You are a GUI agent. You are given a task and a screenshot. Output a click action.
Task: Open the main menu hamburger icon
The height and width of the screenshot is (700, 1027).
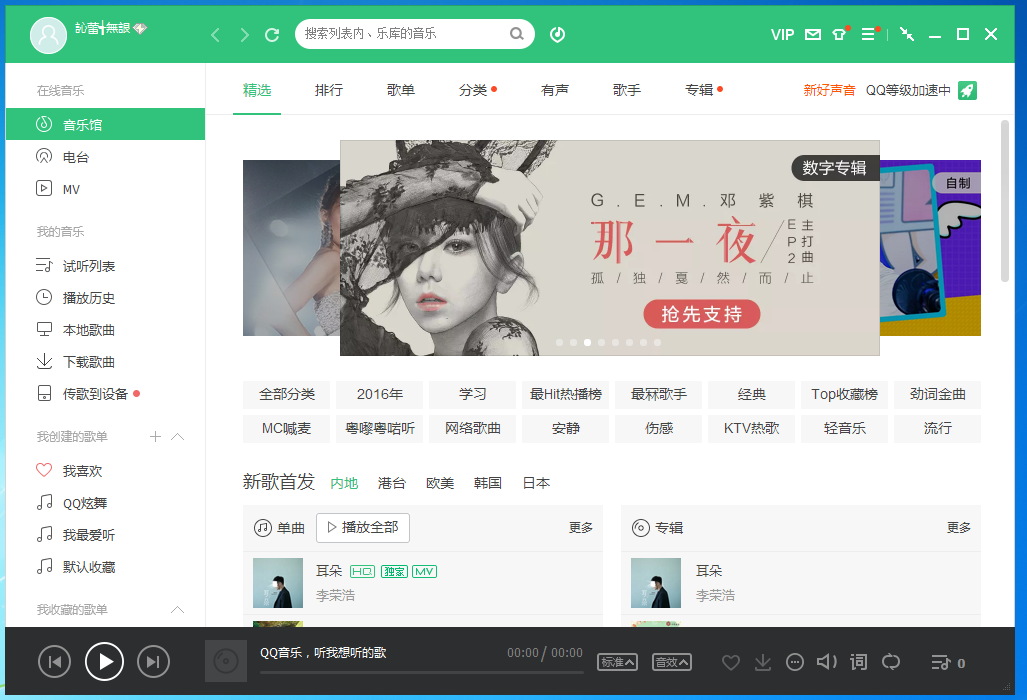[x=868, y=34]
